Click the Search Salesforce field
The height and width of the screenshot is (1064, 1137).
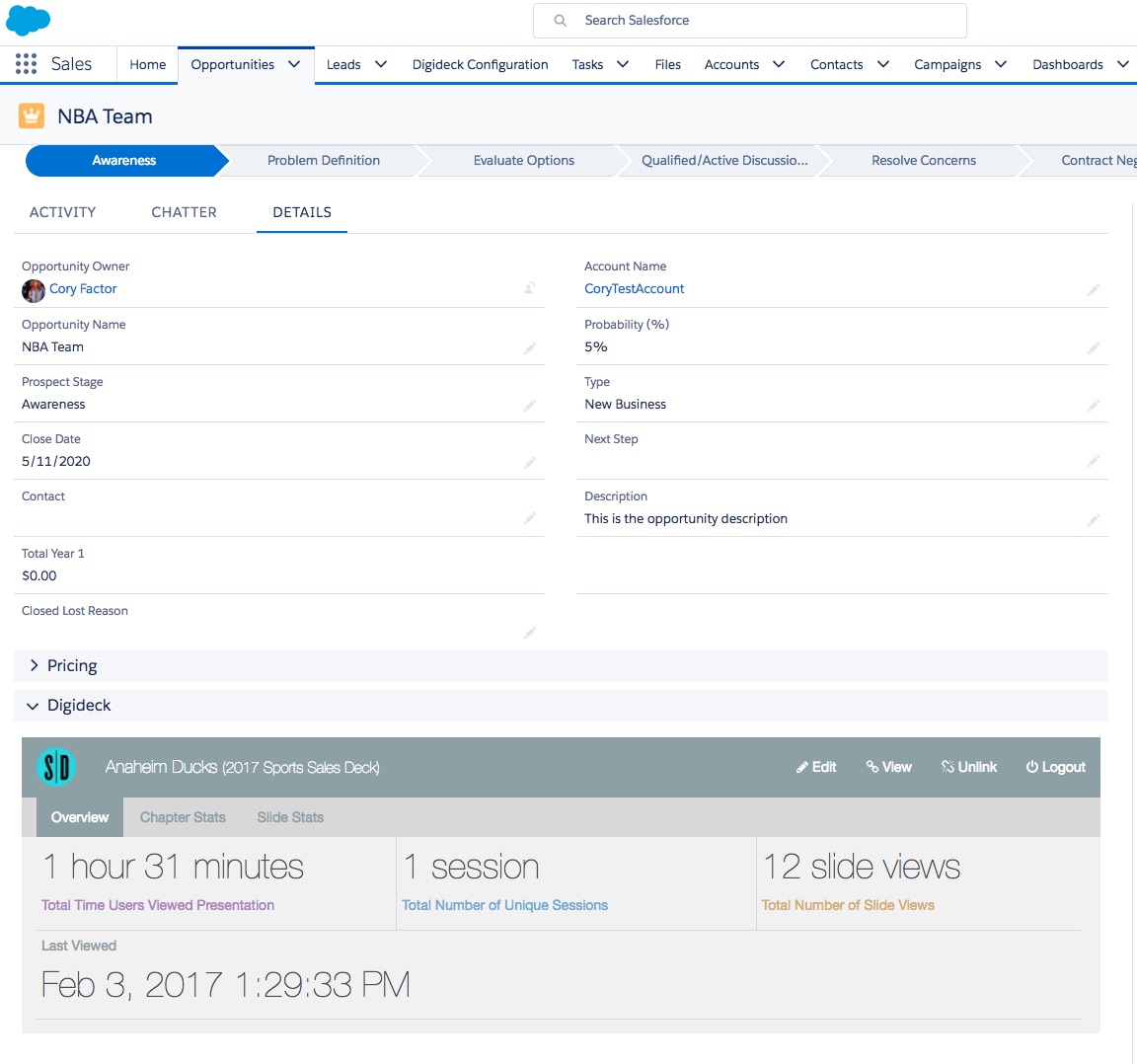coord(750,21)
